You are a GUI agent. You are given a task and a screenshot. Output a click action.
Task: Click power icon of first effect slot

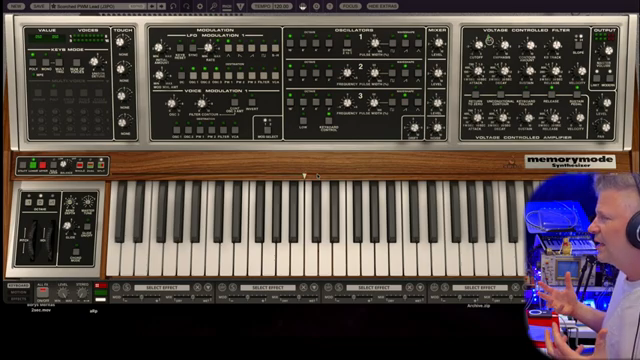tap(116, 287)
